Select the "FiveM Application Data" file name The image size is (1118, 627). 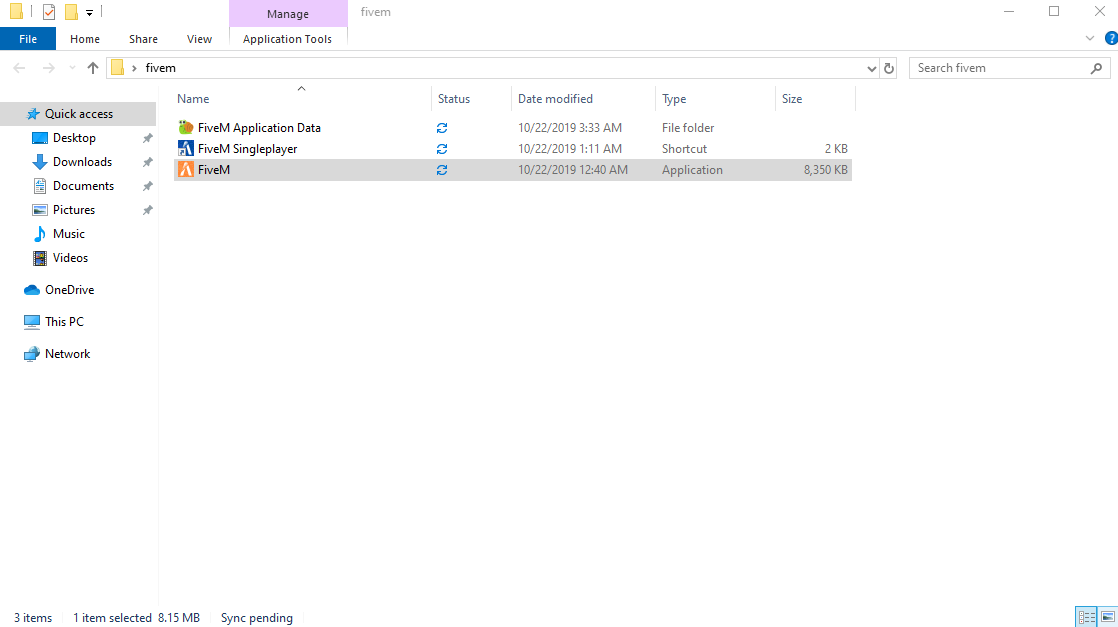[x=260, y=128]
